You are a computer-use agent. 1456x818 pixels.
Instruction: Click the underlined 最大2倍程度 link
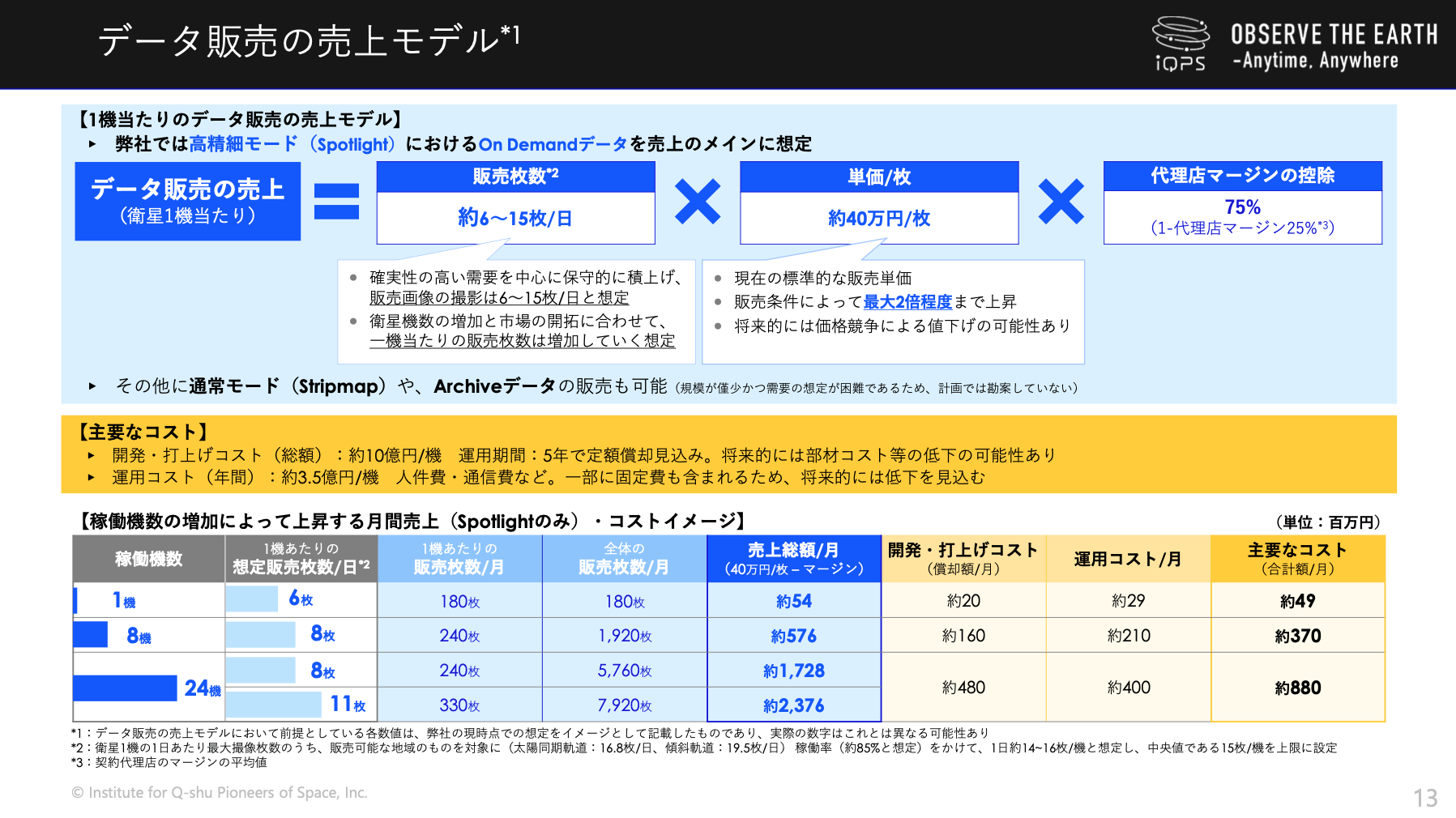pos(907,302)
